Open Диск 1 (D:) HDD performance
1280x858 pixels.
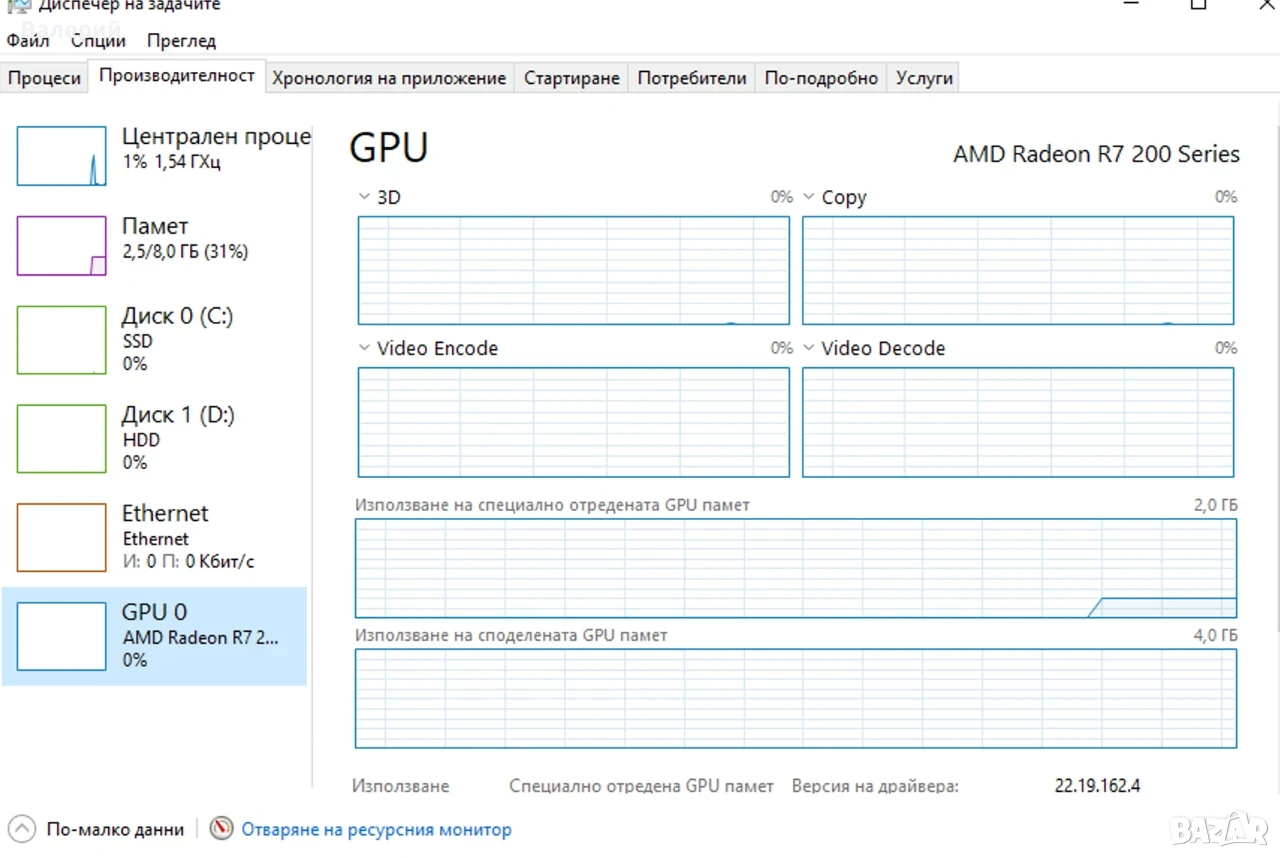[x=155, y=438]
